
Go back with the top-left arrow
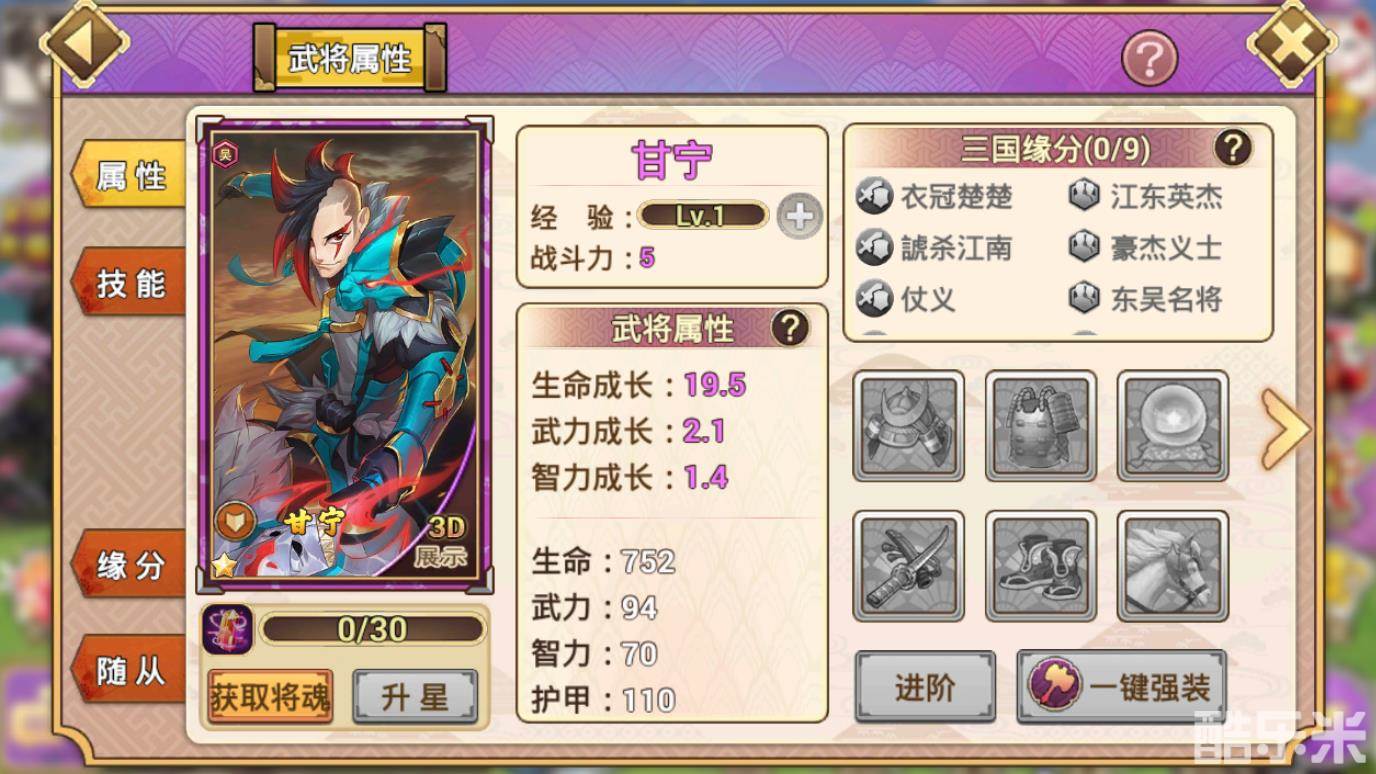click(x=83, y=43)
